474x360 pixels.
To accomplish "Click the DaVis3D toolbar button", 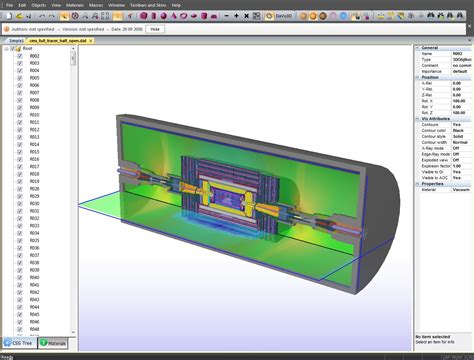I will (279, 16).
